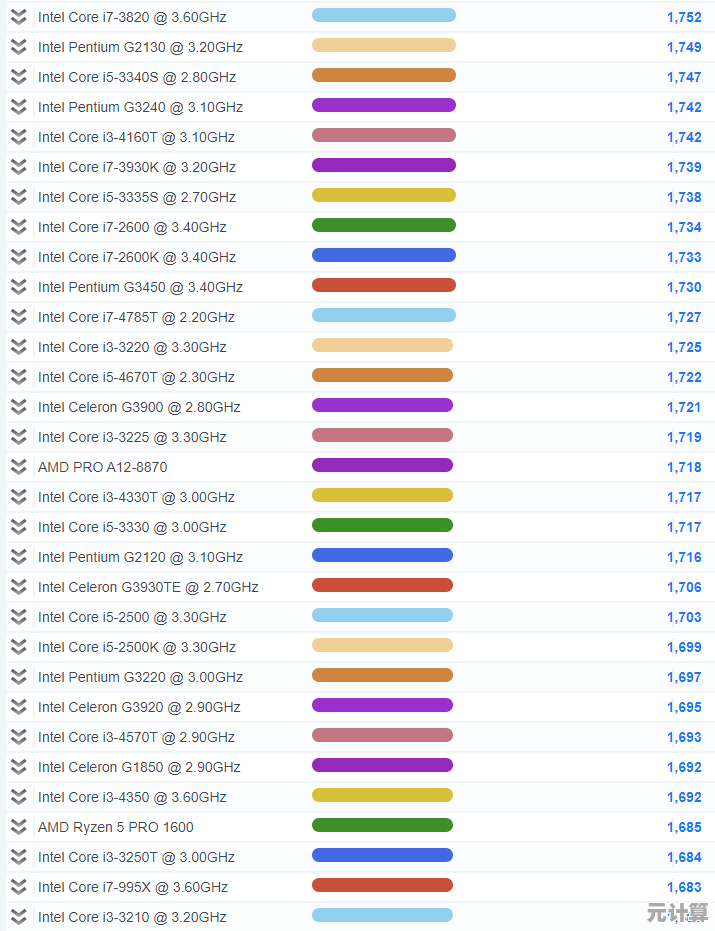Open the Intel Core i5-3330 @ 3.00GHz link
This screenshot has height=931, width=715.
pos(132,527)
